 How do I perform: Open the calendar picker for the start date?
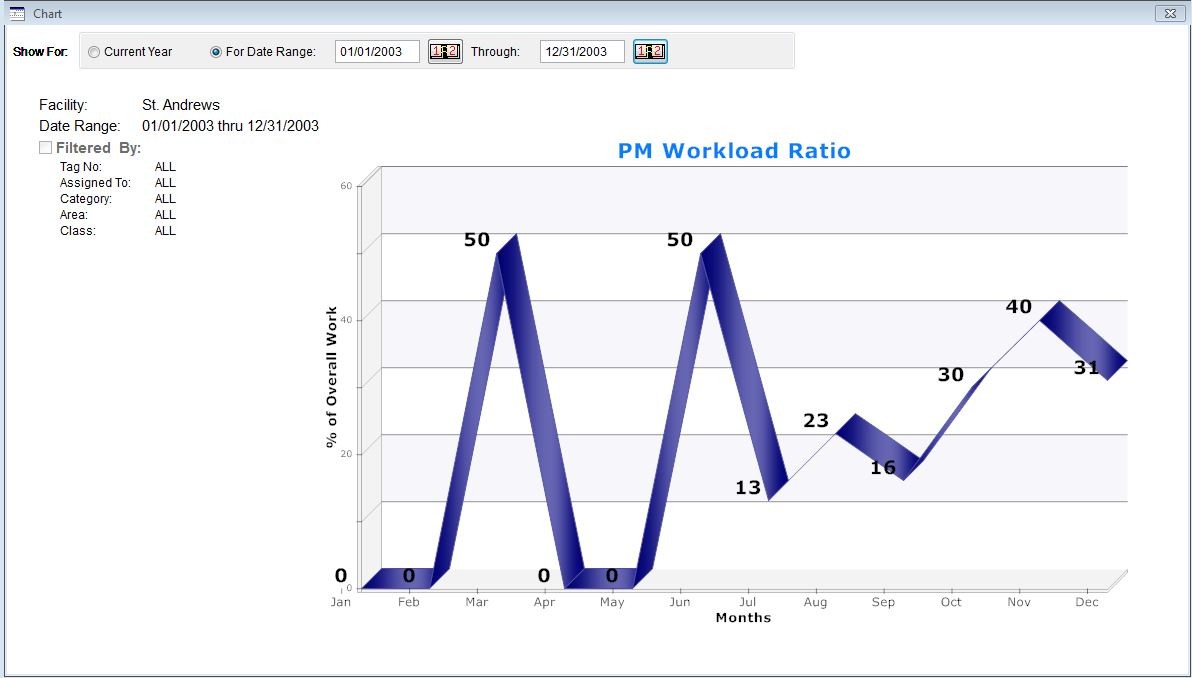(444, 51)
